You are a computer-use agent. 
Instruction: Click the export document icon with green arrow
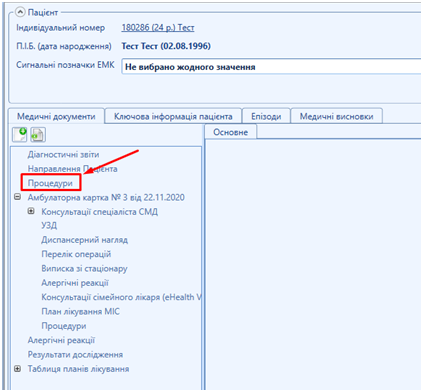pos(38,135)
